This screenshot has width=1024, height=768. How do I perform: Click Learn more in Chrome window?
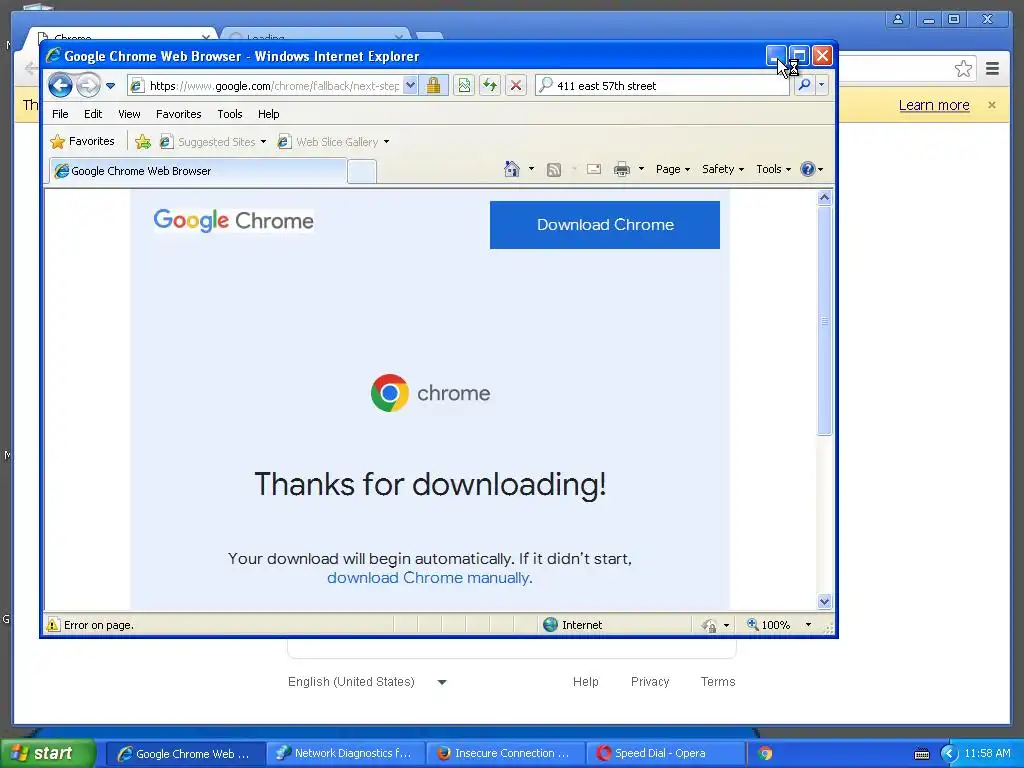click(x=934, y=105)
